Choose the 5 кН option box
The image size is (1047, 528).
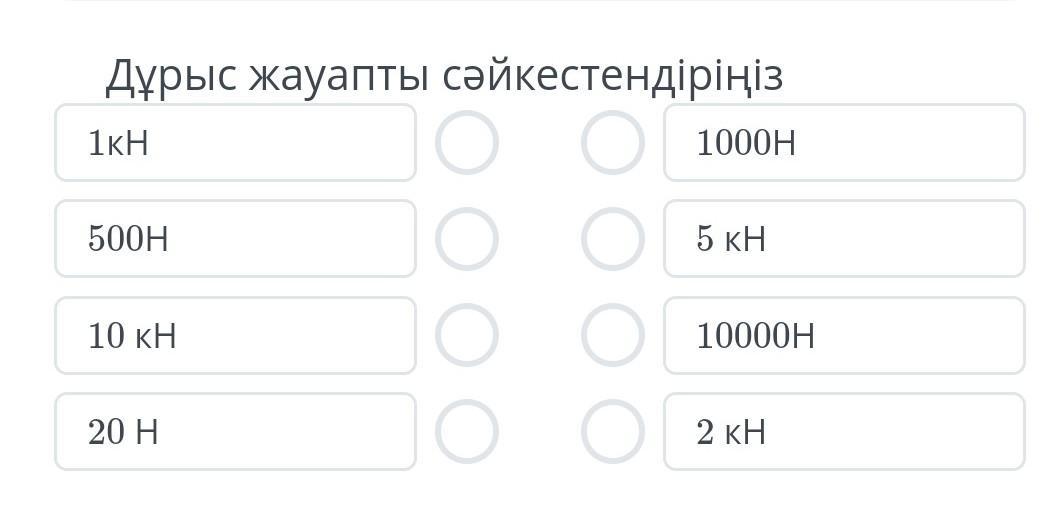click(x=844, y=239)
